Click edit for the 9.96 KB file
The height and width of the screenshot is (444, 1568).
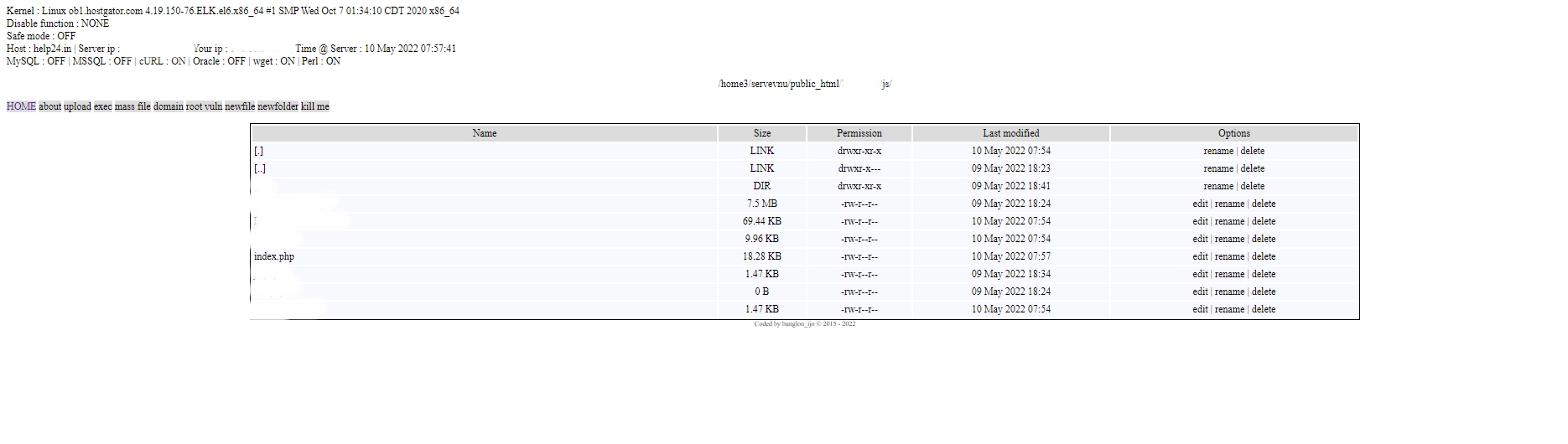1200,239
